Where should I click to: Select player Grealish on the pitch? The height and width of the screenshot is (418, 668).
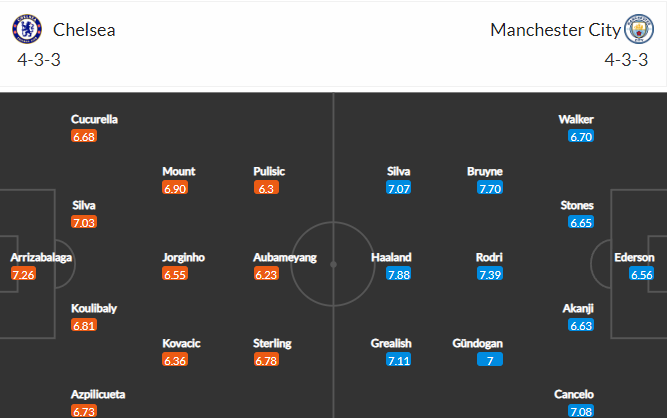391,343
